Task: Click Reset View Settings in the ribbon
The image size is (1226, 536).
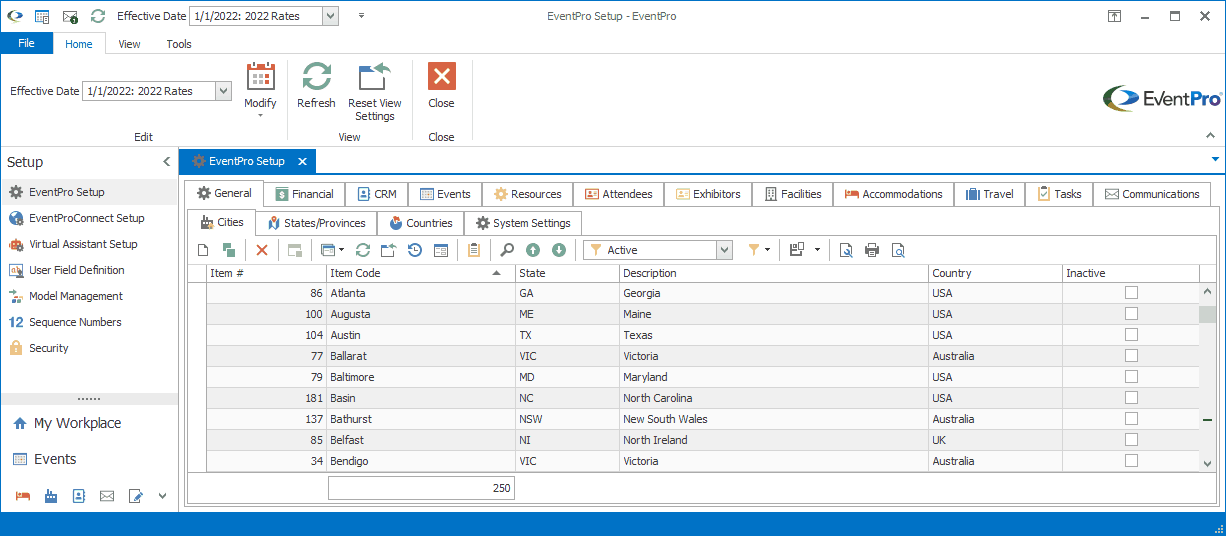Action: click(375, 92)
